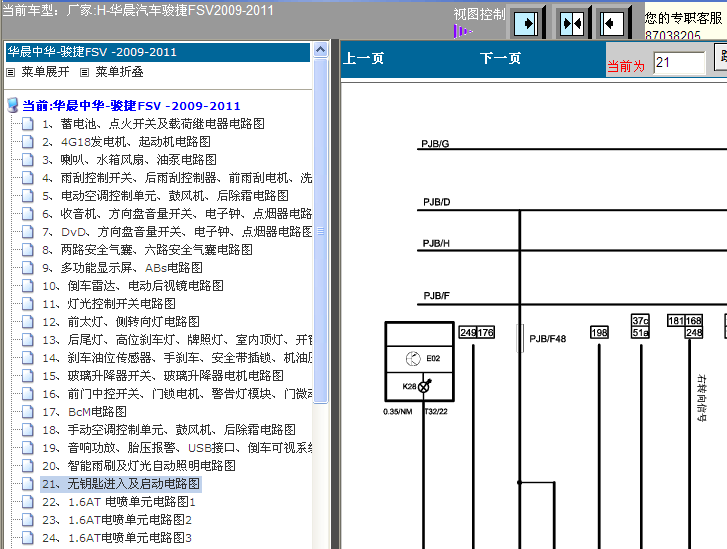Open 12、前大灯、侧转向灯电路图
Viewport: 727px width, 549px height.
point(121,322)
